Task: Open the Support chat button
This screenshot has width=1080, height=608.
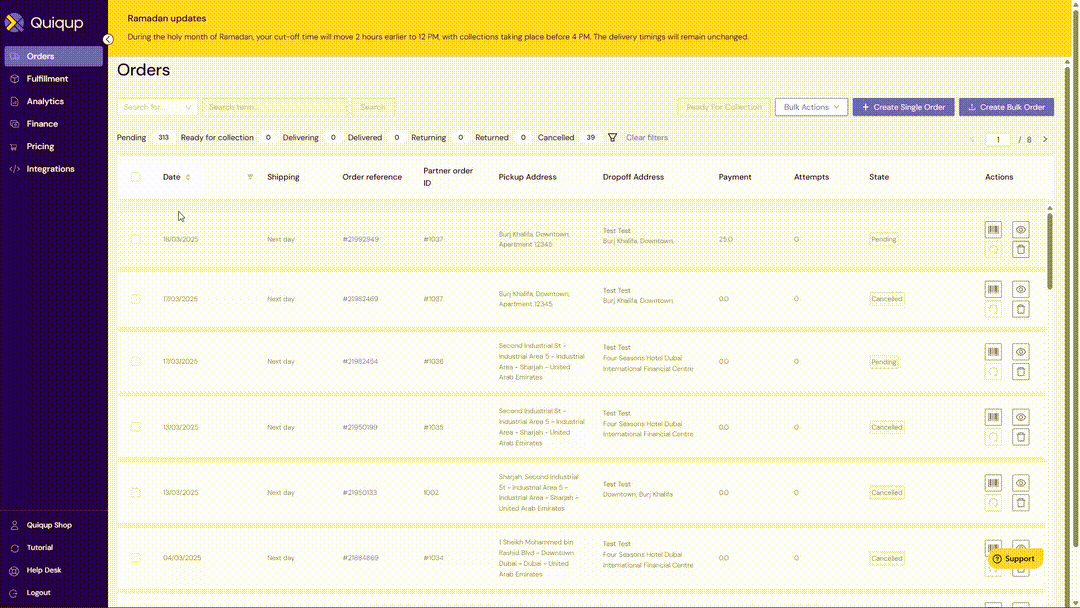Action: pos(1015,558)
